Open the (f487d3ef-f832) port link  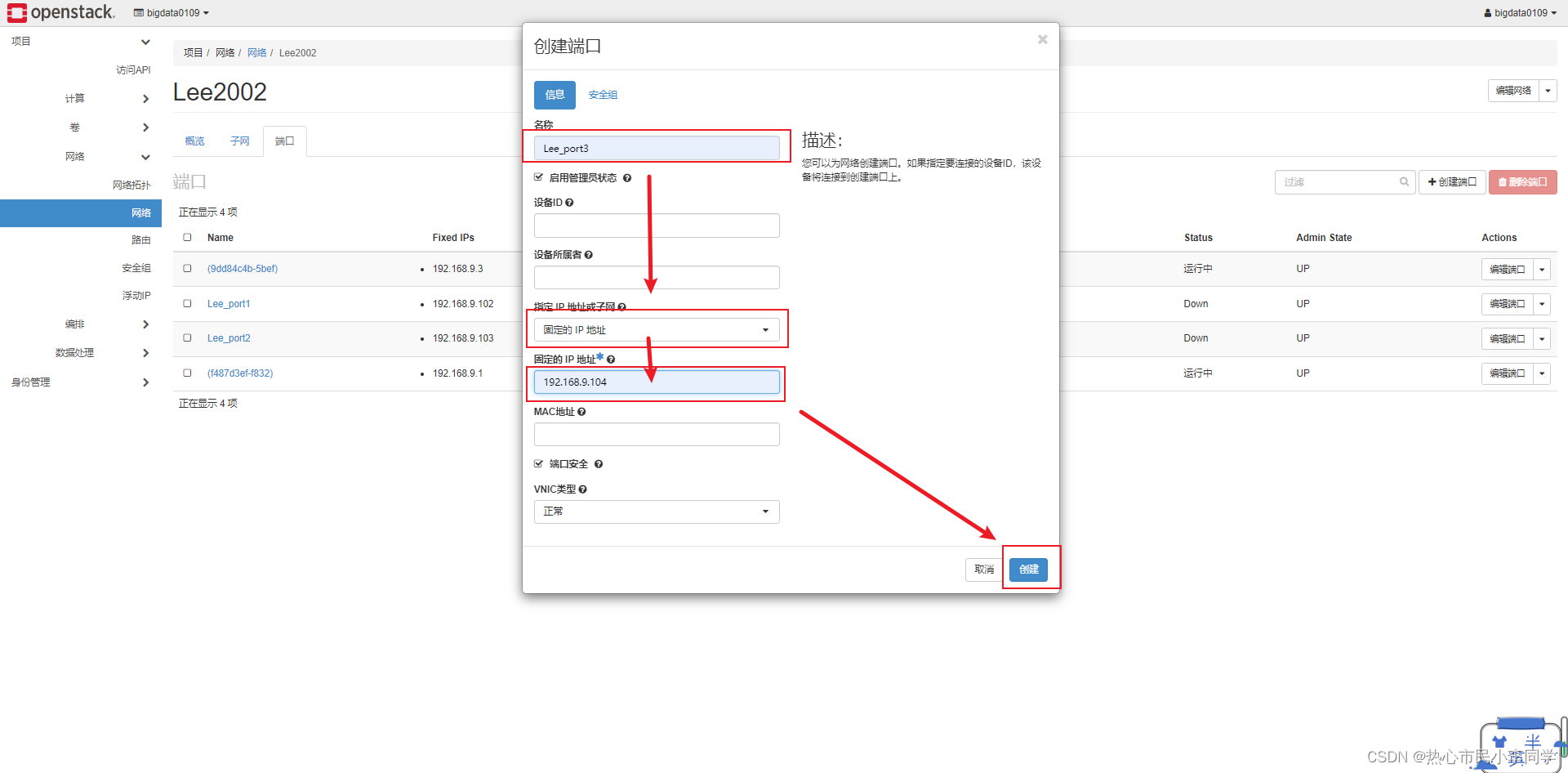pos(240,373)
